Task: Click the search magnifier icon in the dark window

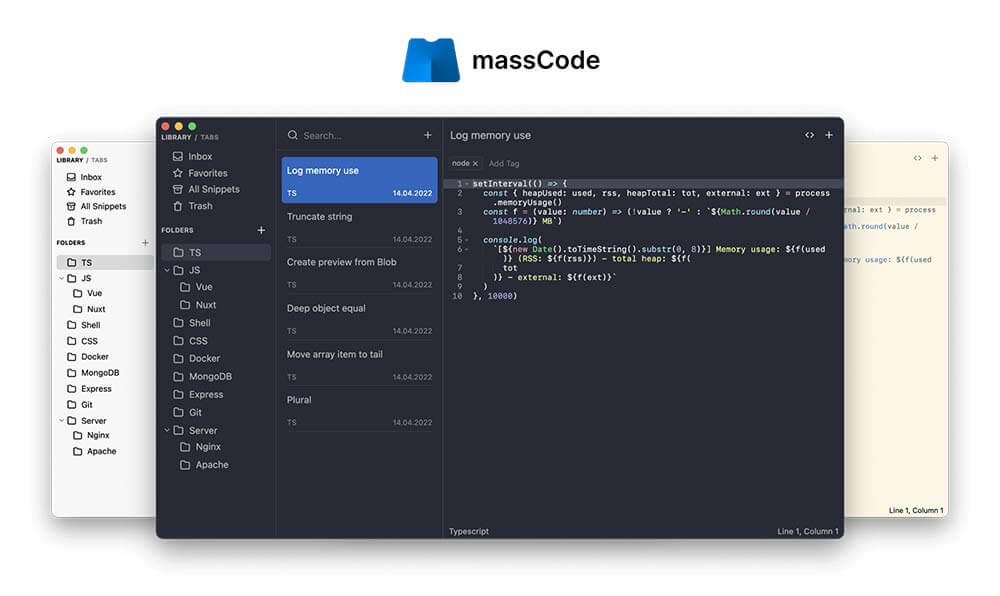Action: point(293,135)
